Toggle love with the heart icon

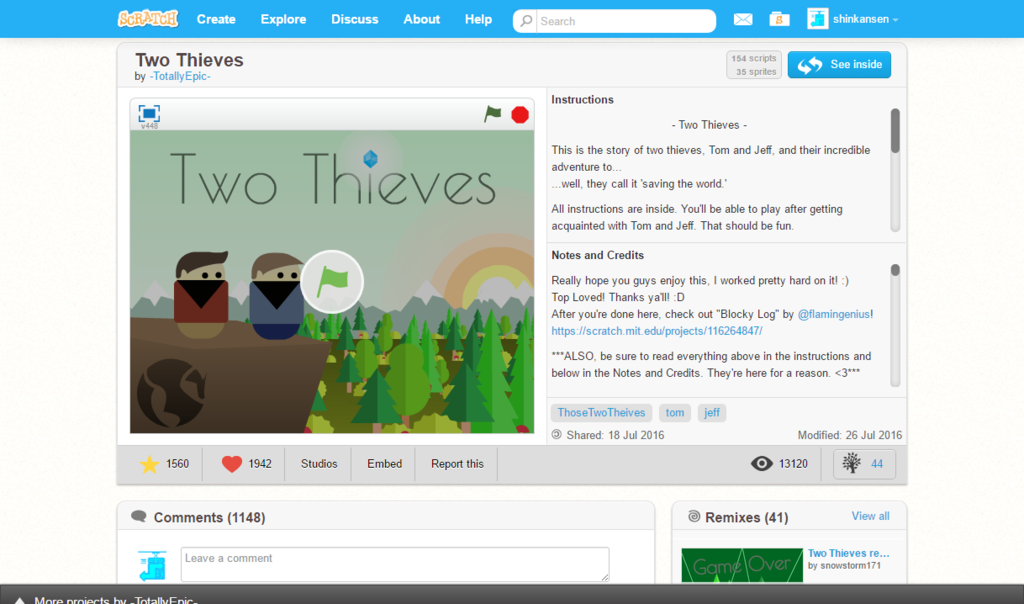[x=231, y=463]
